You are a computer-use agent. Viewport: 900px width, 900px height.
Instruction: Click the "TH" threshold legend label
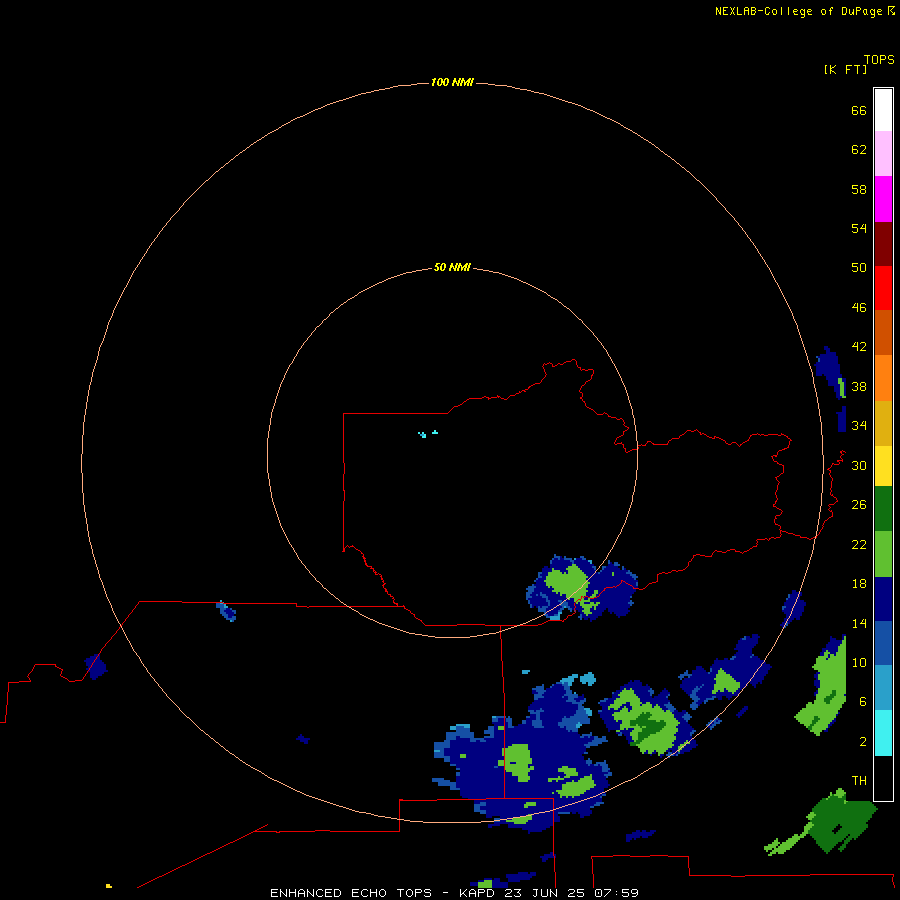click(x=859, y=781)
